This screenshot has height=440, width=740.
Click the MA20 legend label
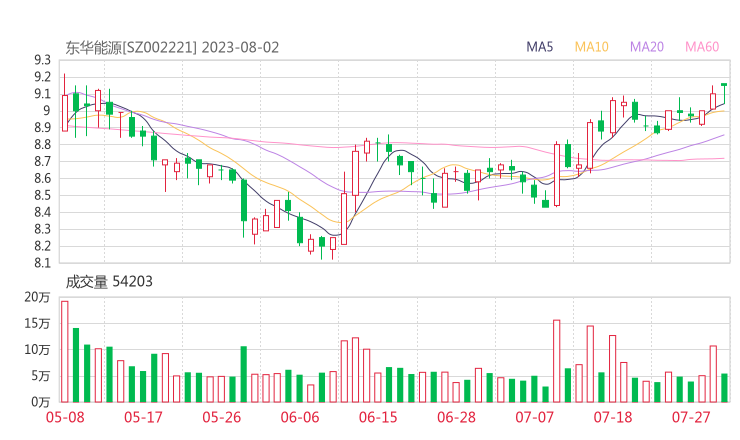pyautogui.click(x=647, y=47)
